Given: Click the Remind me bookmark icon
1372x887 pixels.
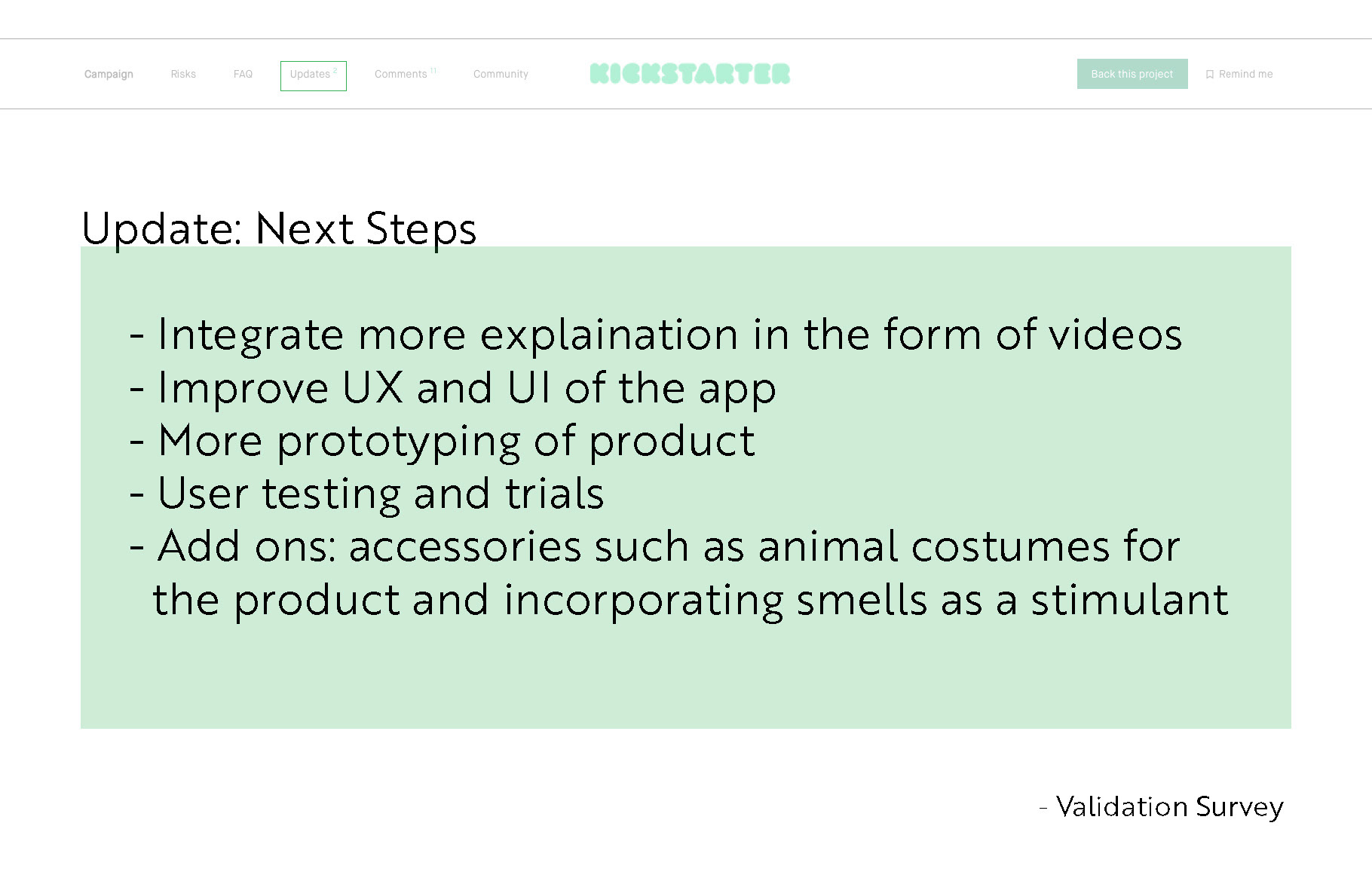Looking at the screenshot, I should [x=1210, y=75].
